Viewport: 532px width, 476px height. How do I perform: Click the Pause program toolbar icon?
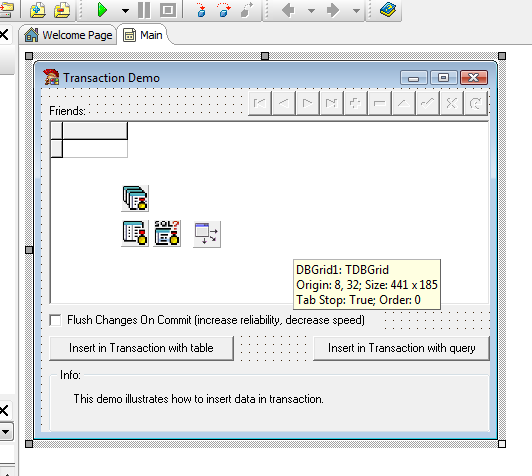[x=144, y=10]
